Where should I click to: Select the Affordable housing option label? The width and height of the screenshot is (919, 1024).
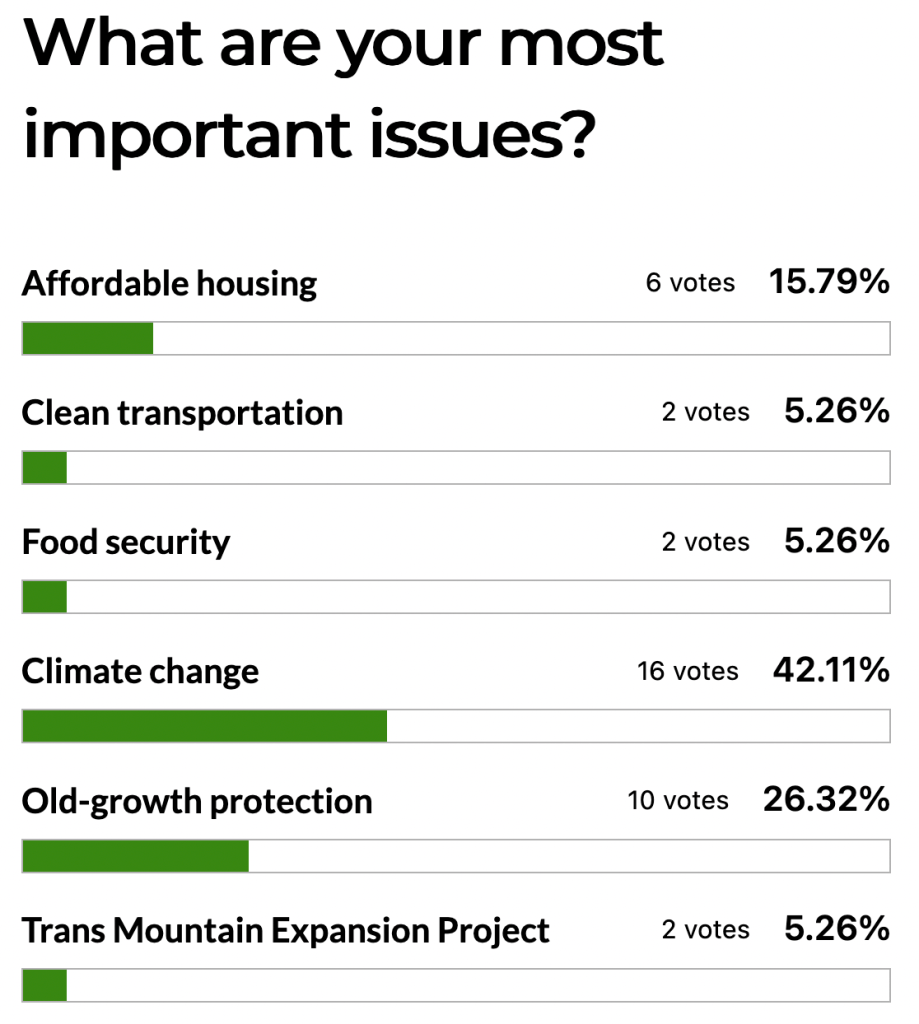(x=169, y=284)
